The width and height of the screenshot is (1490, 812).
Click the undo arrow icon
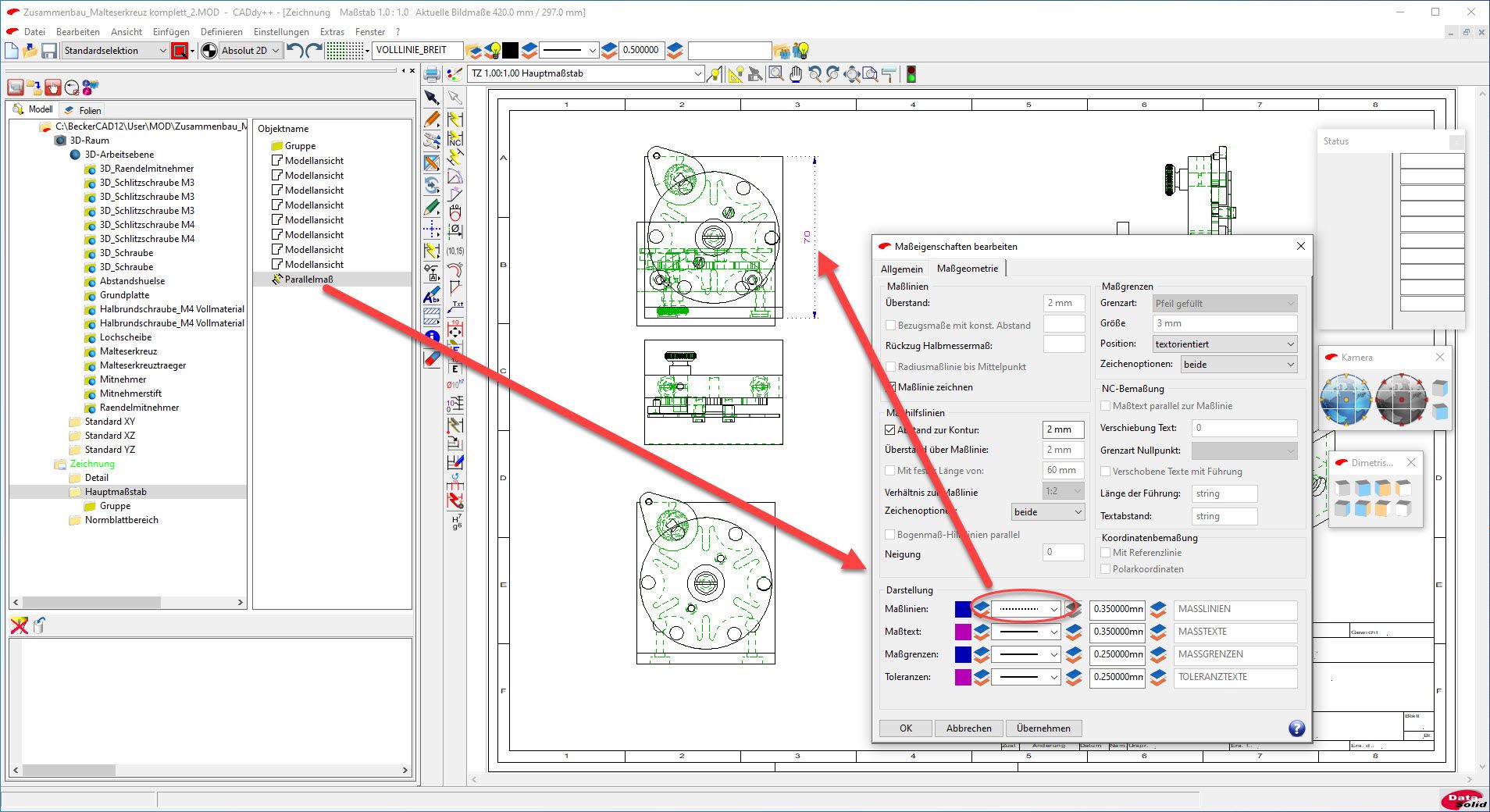[x=294, y=51]
